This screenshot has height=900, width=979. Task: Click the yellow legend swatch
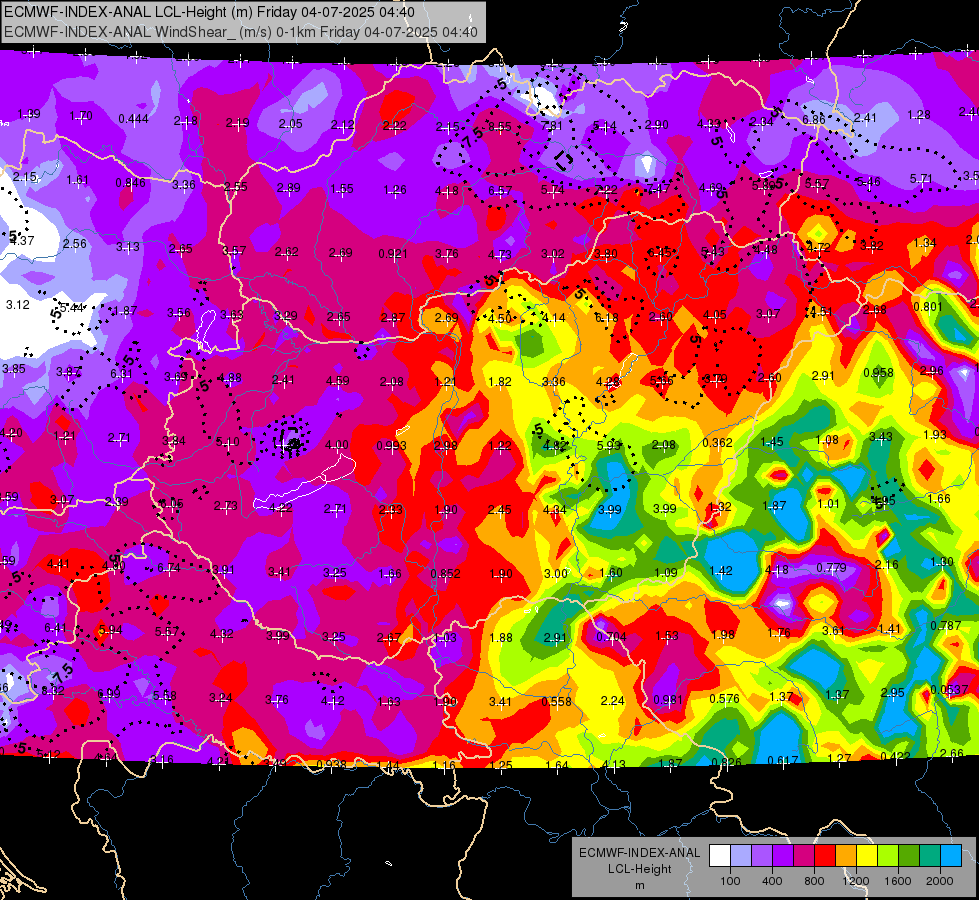(867, 856)
